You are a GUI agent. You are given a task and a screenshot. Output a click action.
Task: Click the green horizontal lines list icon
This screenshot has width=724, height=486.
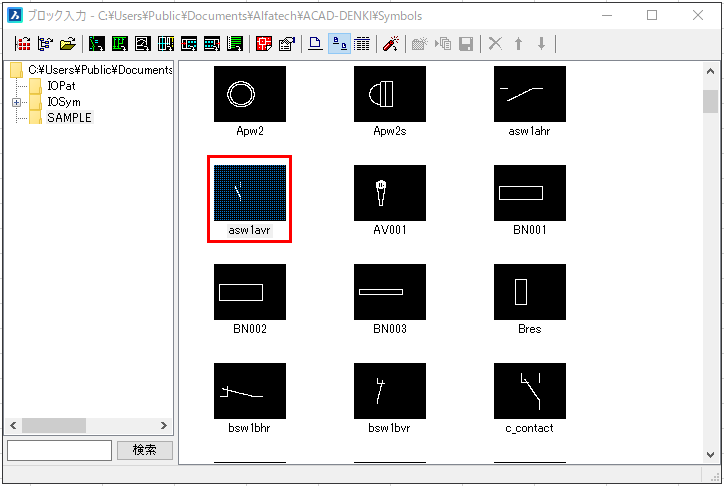click(235, 44)
